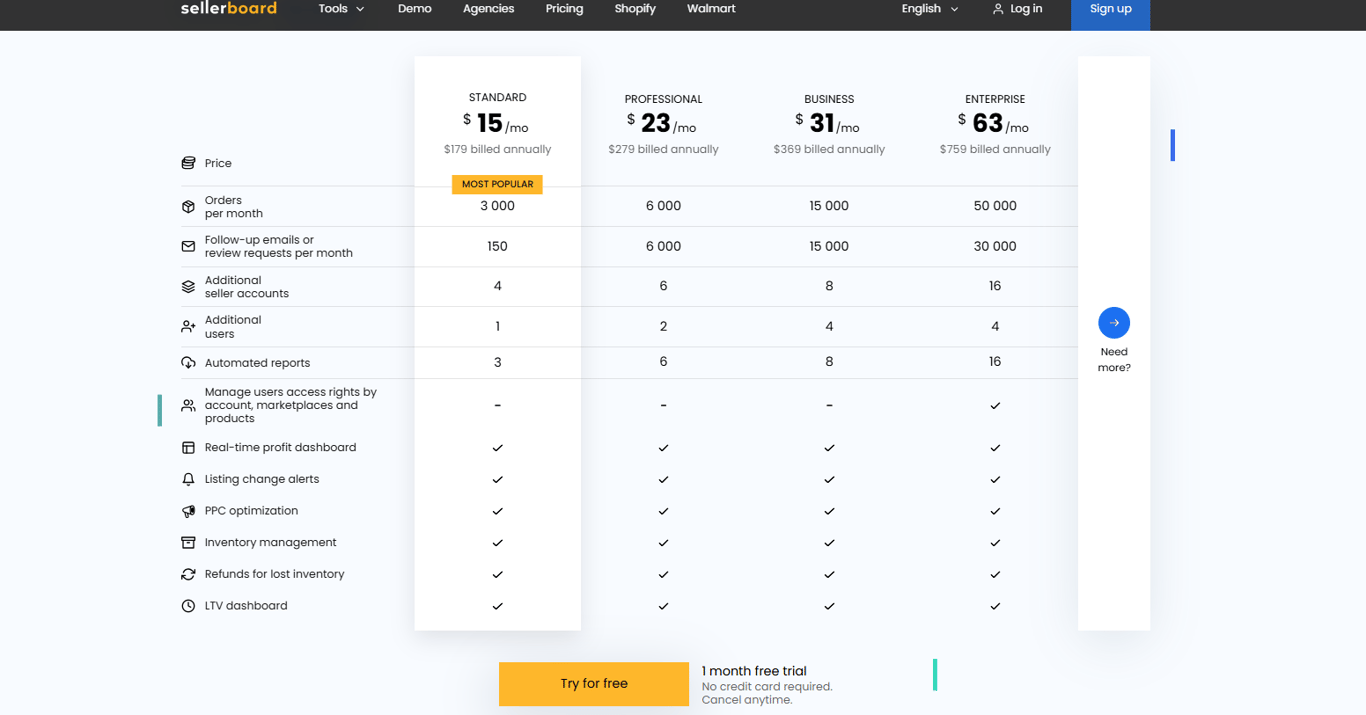Click the sellerboard logo
1366x715 pixels.
click(228, 8)
